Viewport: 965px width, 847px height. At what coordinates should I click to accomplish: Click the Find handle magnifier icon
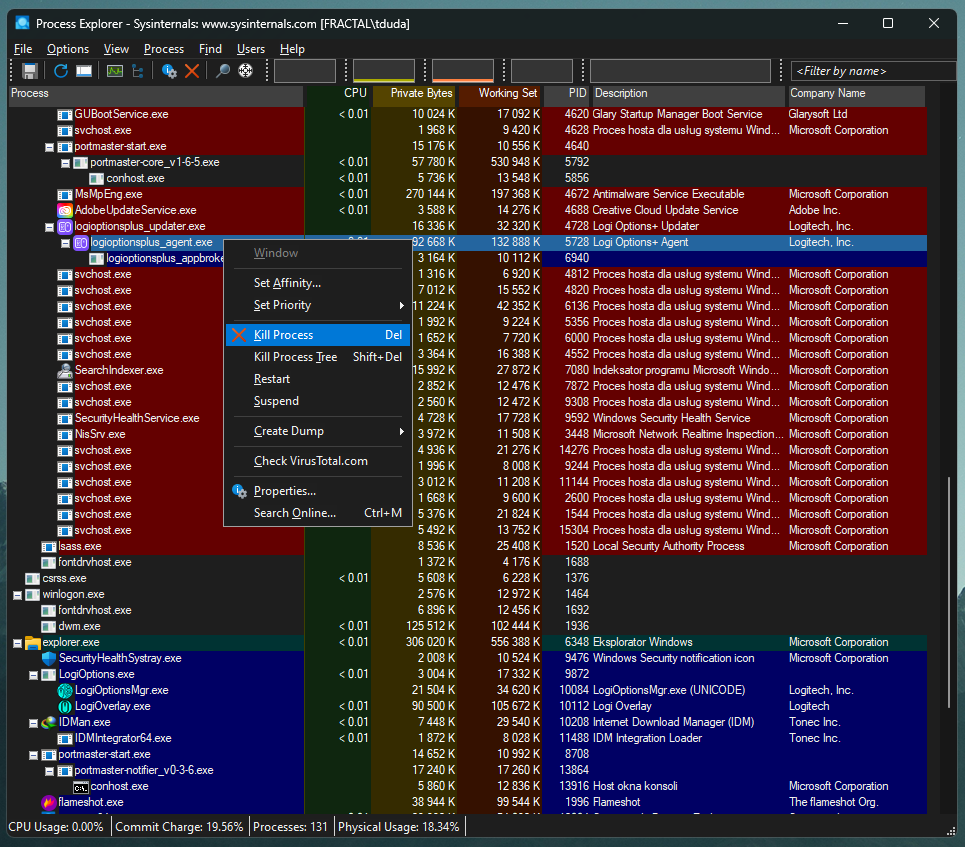pos(223,71)
